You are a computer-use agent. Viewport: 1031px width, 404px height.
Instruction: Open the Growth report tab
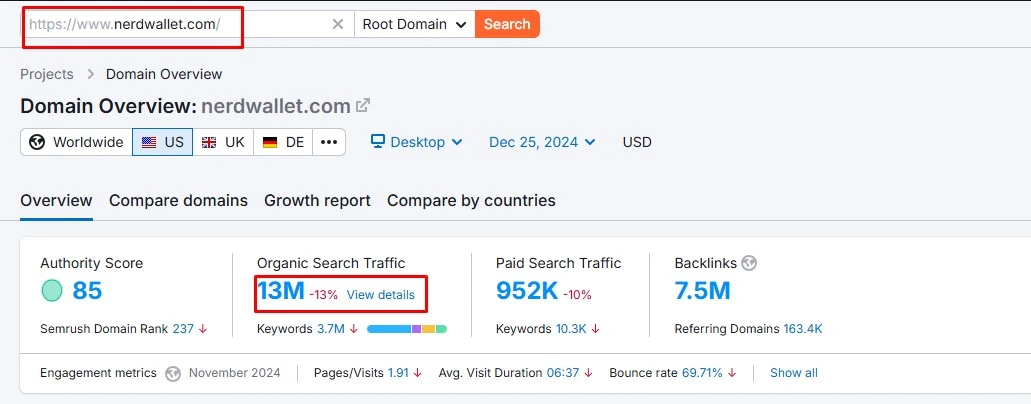(x=317, y=201)
